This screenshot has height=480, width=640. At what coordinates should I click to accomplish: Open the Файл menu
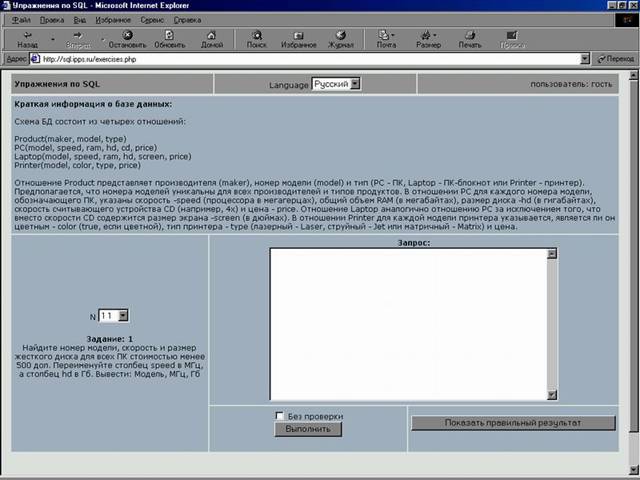(x=21, y=19)
